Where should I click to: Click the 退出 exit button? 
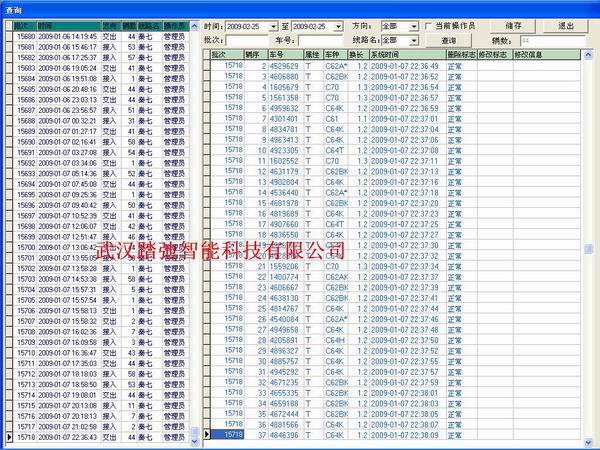tap(567, 24)
